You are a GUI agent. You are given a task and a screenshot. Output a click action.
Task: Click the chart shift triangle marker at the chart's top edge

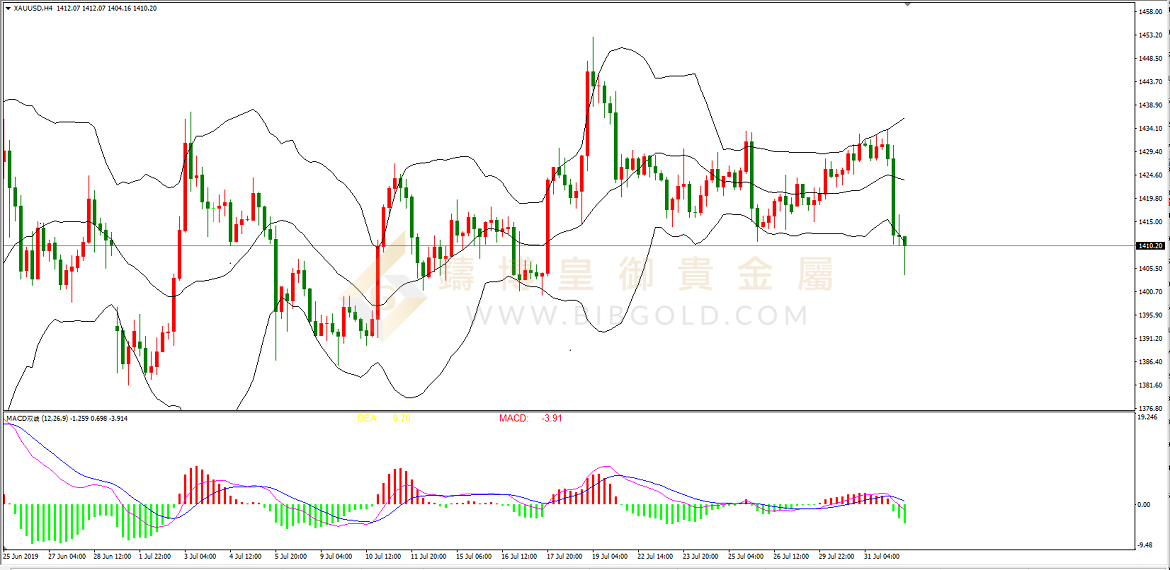[907, 4]
